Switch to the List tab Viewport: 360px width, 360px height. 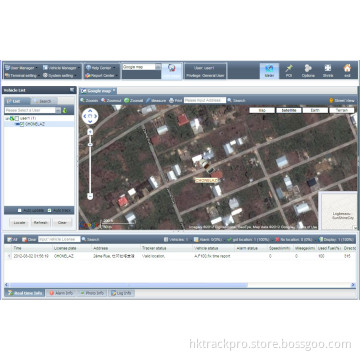coord(17,101)
